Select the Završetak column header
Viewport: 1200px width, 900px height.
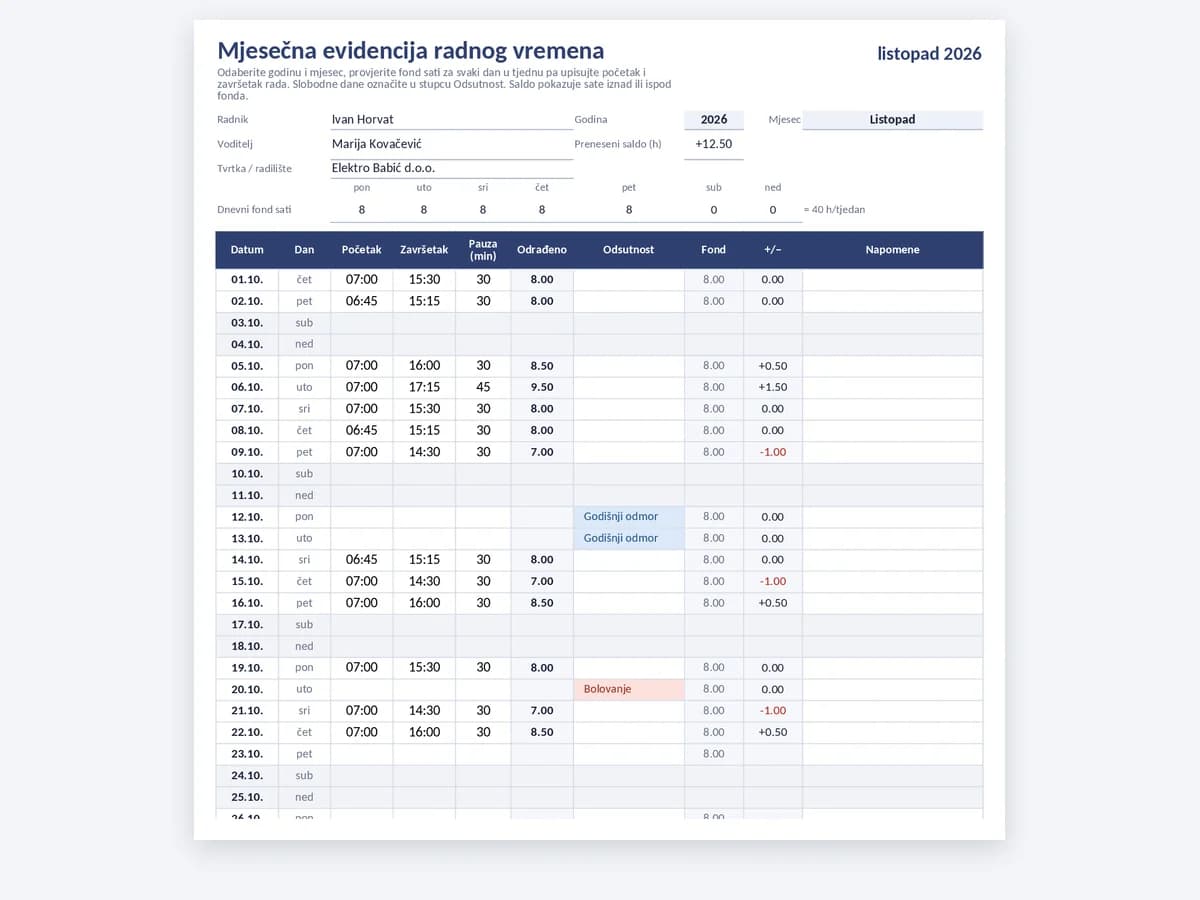pyautogui.click(x=424, y=250)
